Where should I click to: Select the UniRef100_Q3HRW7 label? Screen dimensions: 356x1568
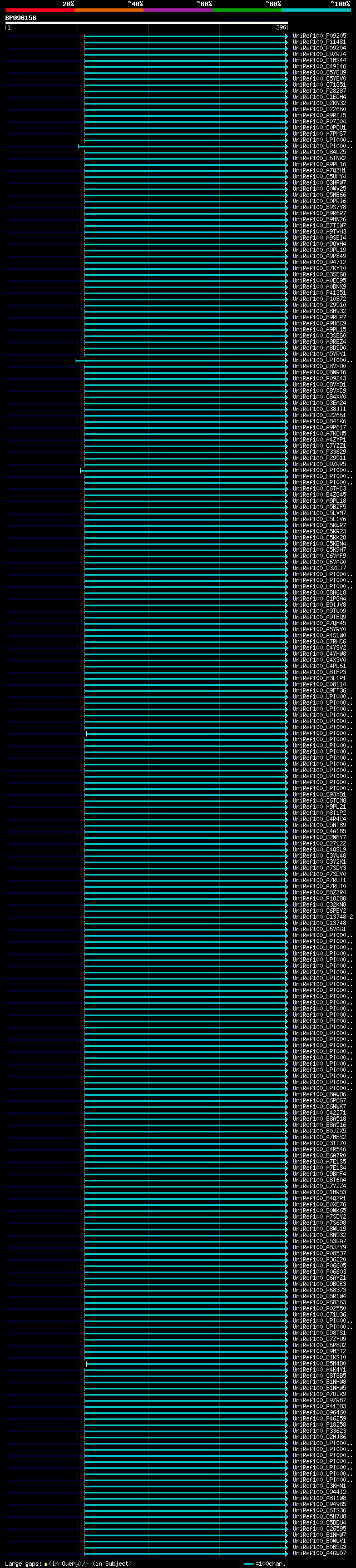pos(319,182)
